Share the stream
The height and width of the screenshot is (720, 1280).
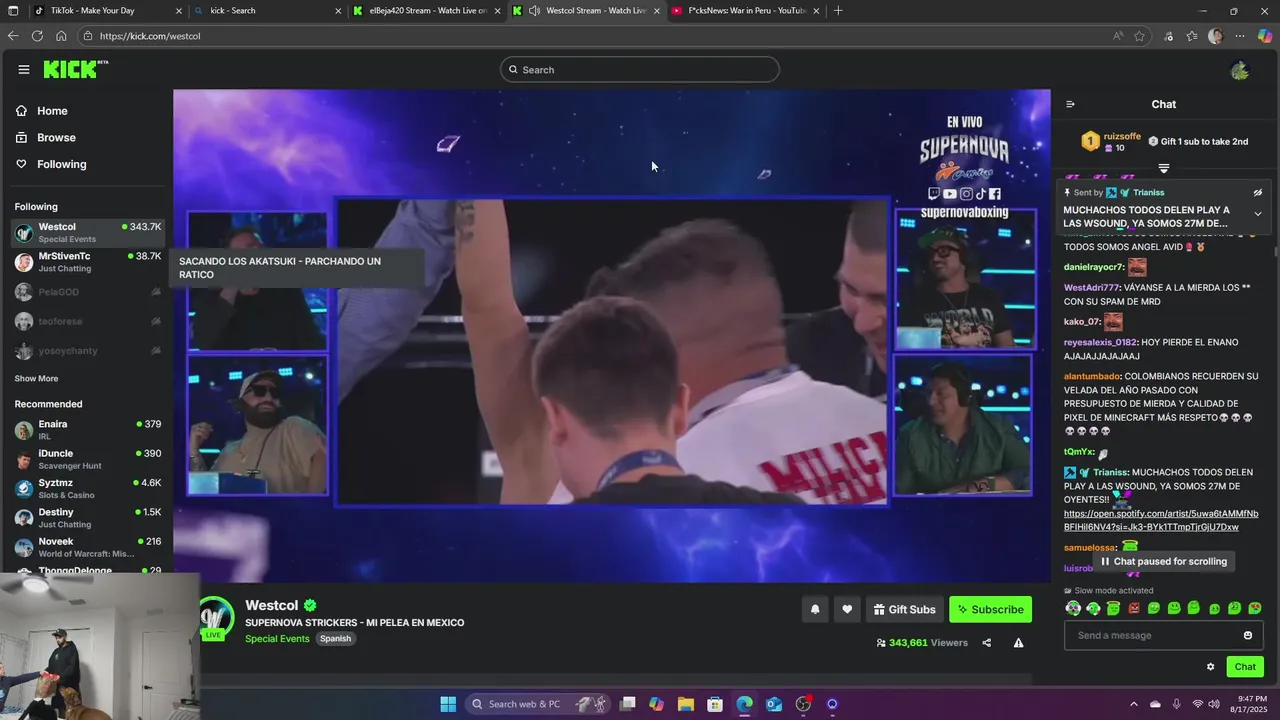point(986,643)
